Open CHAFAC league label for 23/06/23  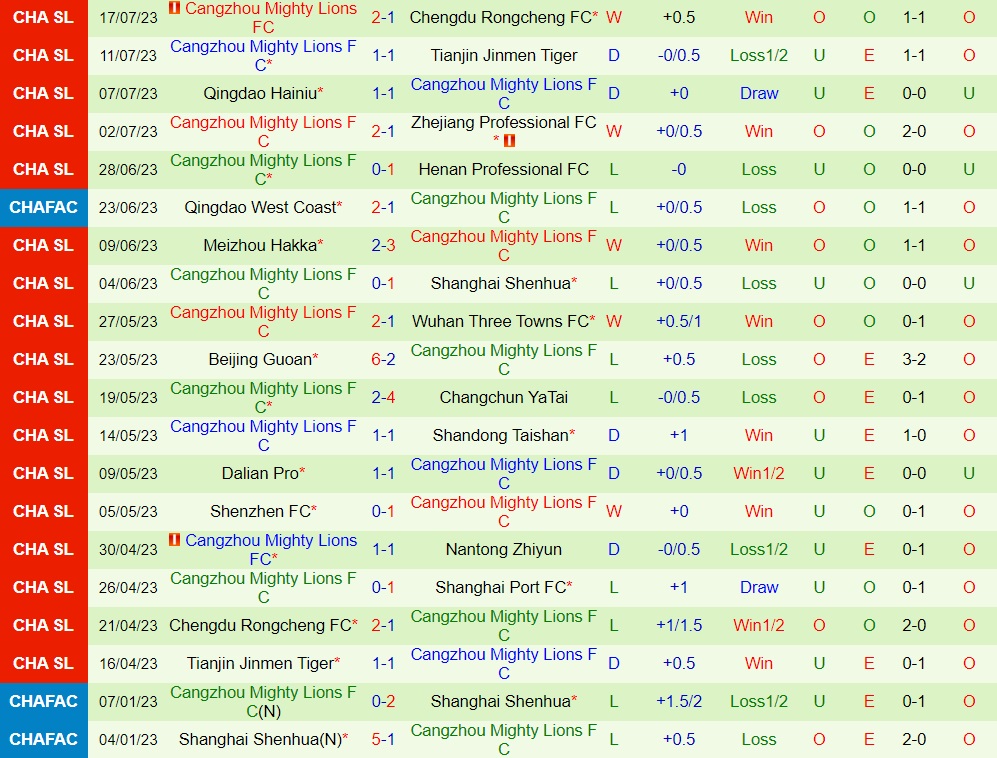click(x=43, y=207)
